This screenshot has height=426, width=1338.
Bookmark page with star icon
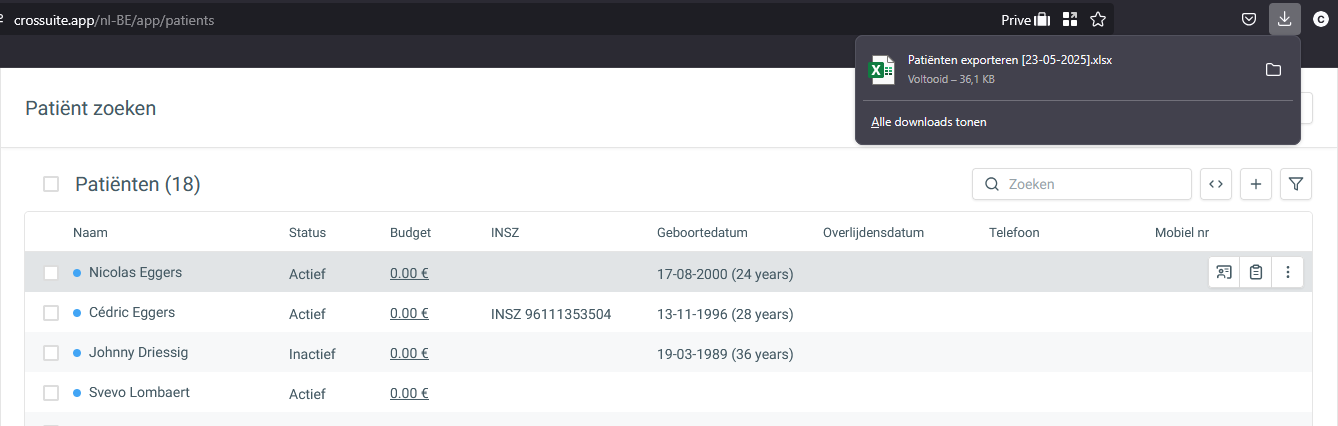click(x=1098, y=19)
